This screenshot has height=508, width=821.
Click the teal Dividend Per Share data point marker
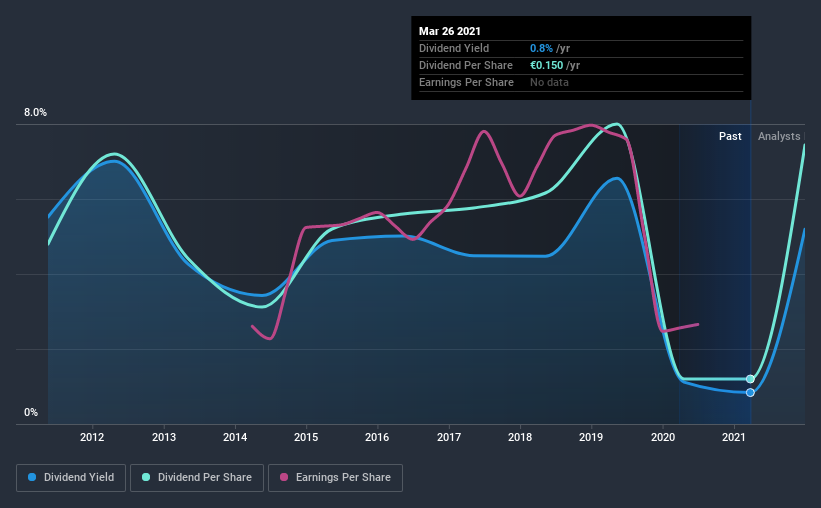[750, 379]
